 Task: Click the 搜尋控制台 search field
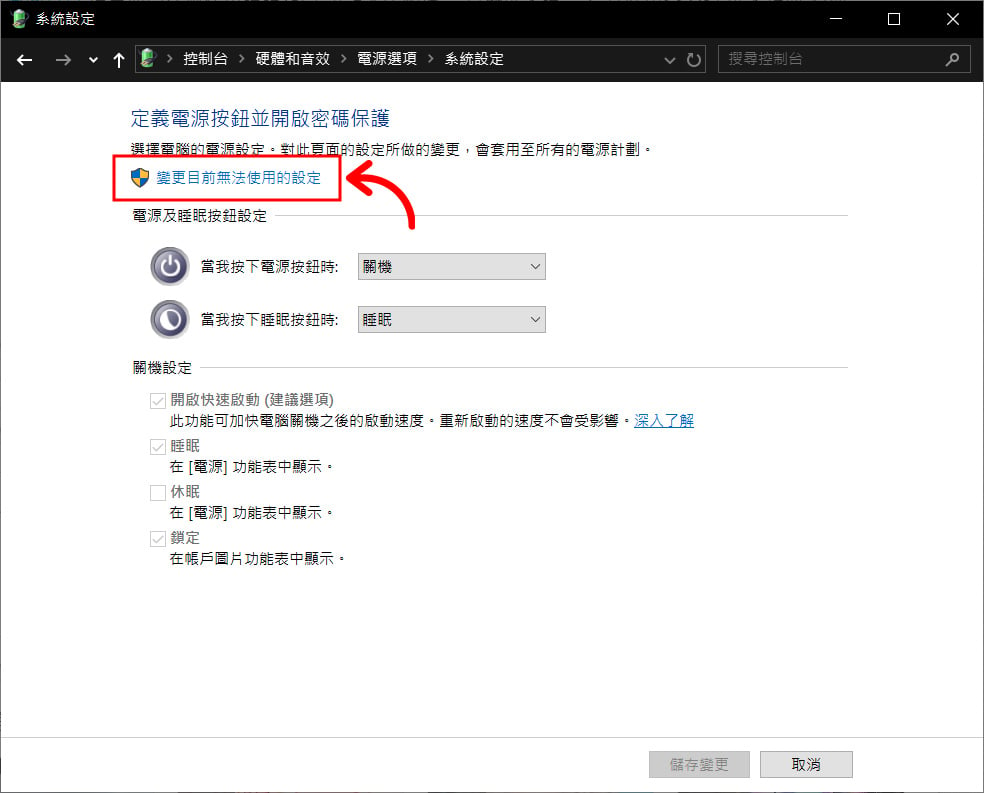[830, 60]
